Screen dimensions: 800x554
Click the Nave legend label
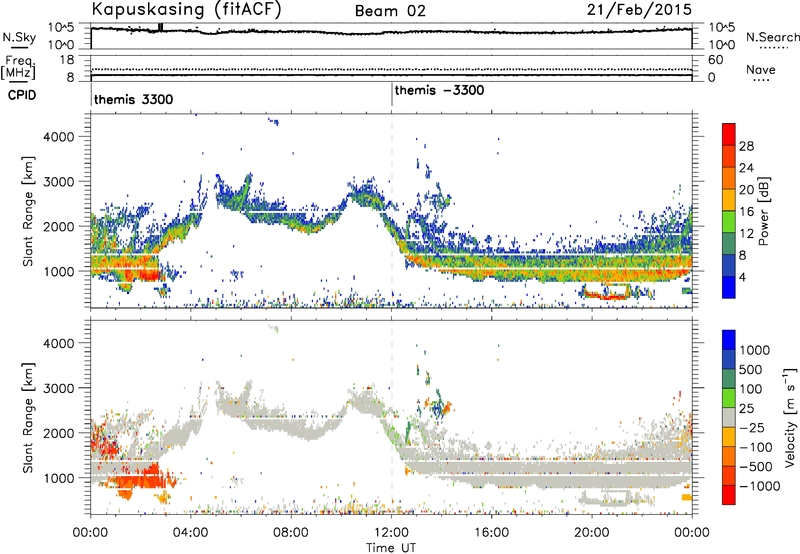click(x=761, y=69)
